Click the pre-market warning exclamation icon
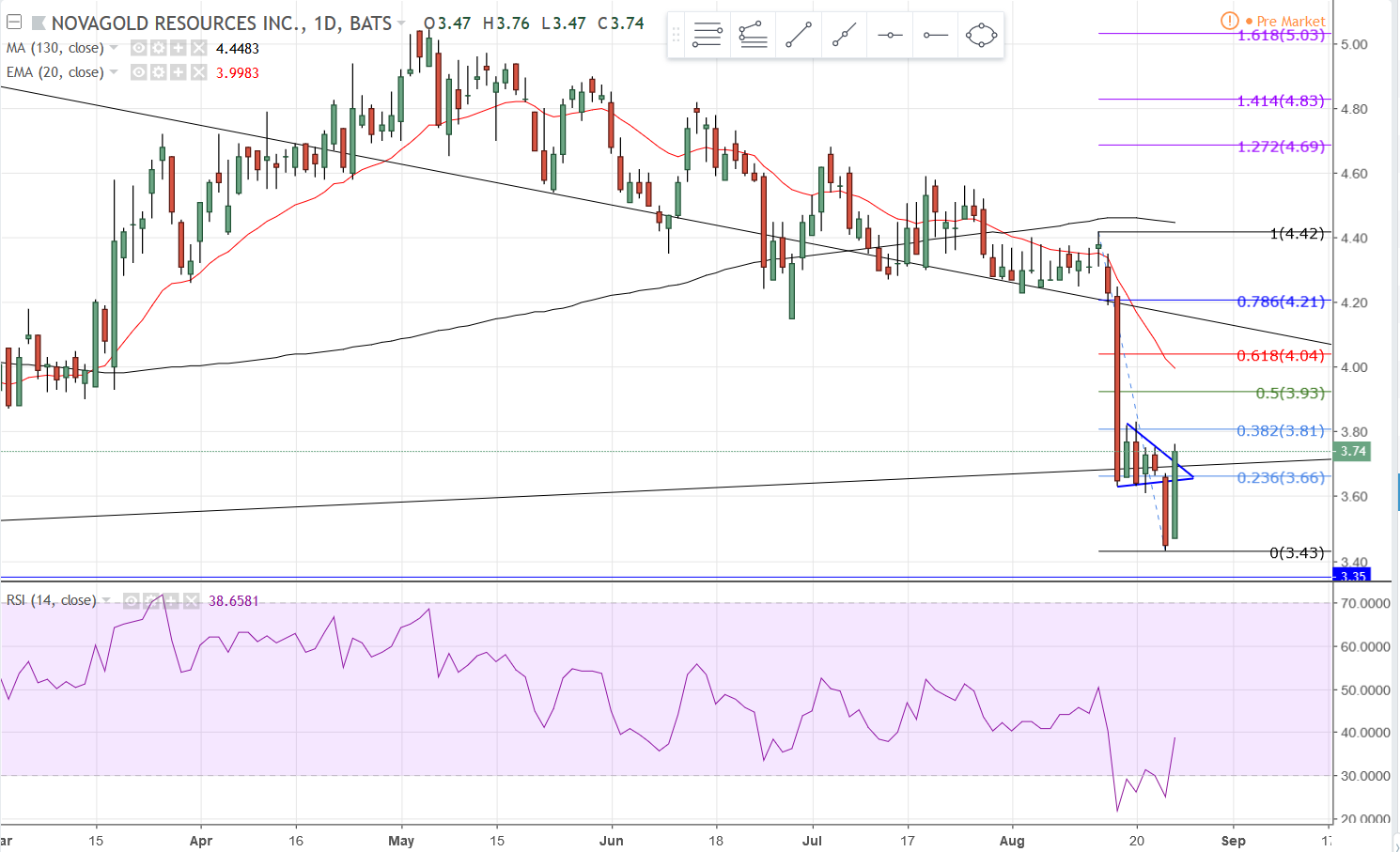This screenshot has height=852, width=1400. [x=1229, y=21]
